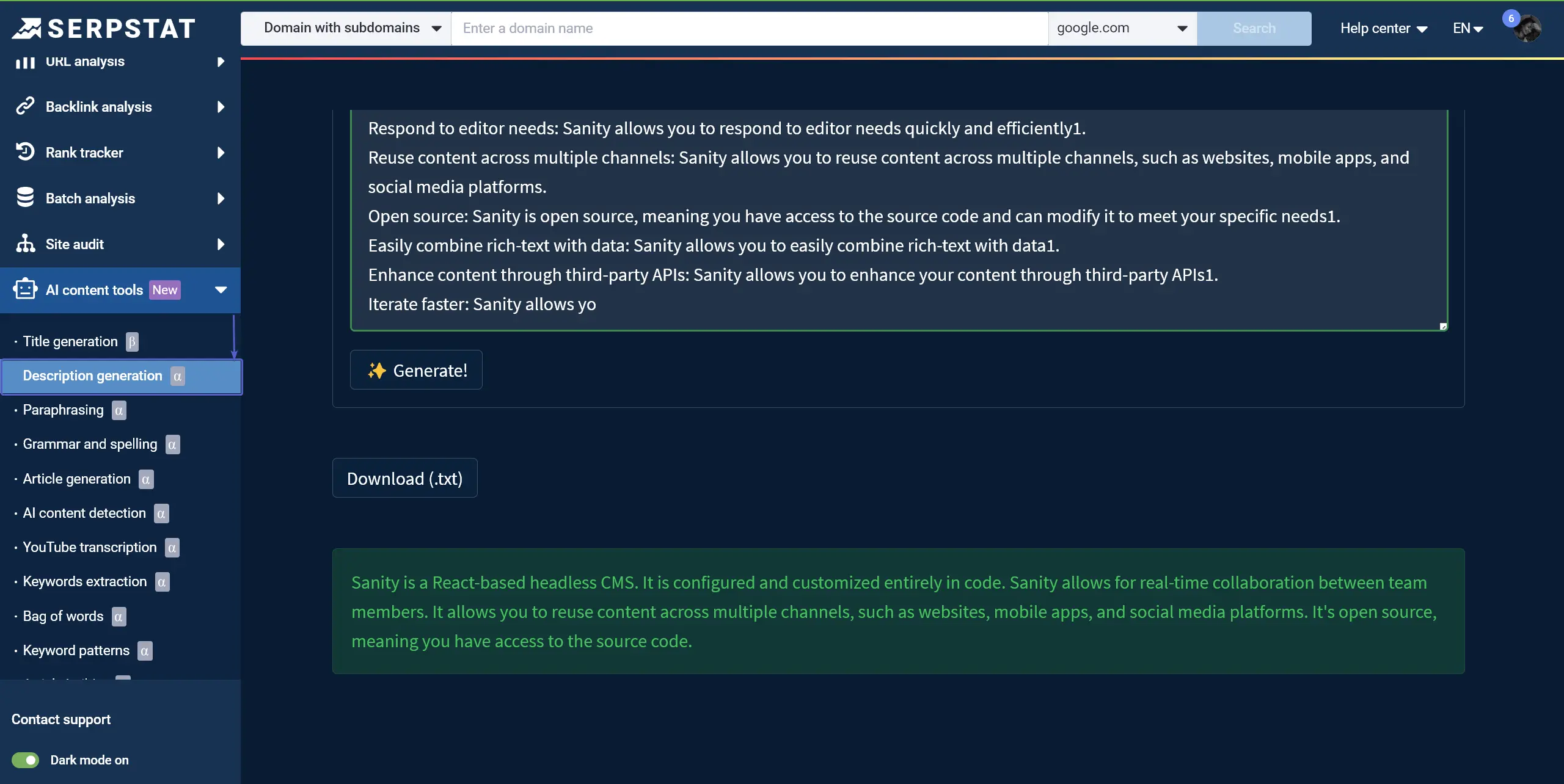Open the user profile avatar
Screen dimensions: 1564x784
point(1527,28)
